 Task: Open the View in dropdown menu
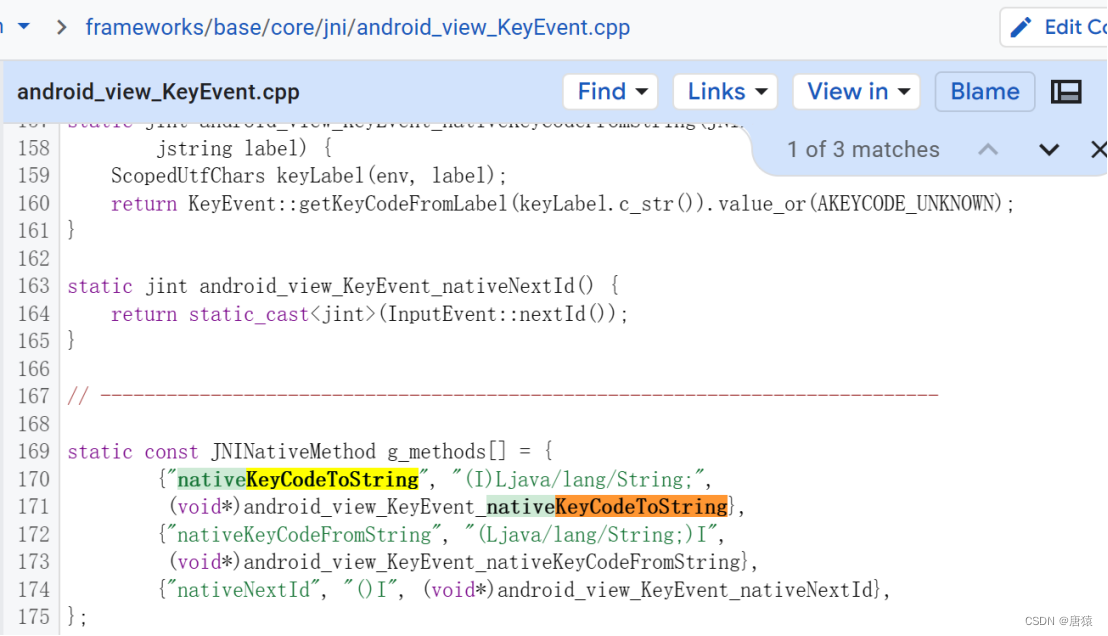click(x=856, y=92)
